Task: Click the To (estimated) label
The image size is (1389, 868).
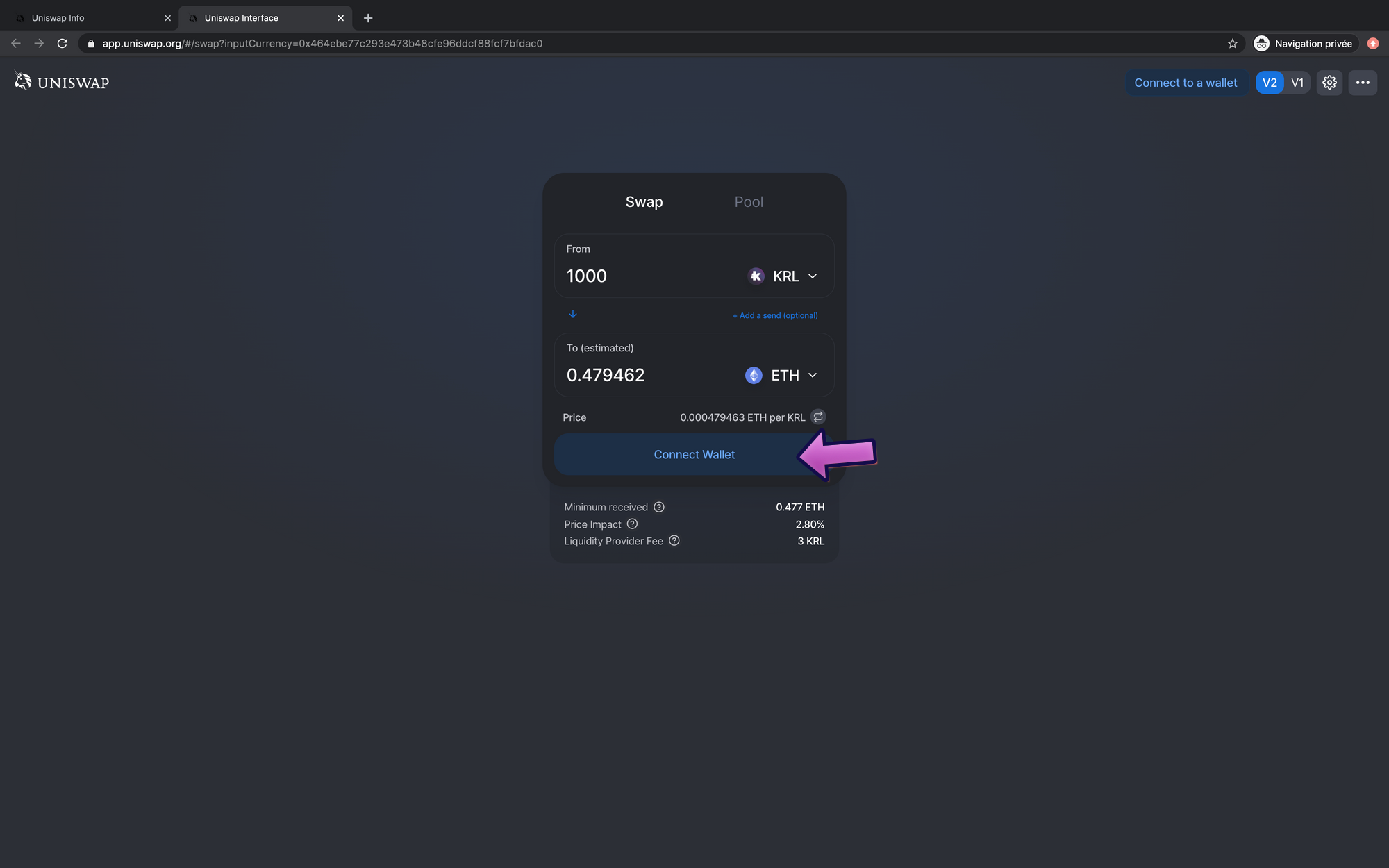Action: (x=600, y=348)
